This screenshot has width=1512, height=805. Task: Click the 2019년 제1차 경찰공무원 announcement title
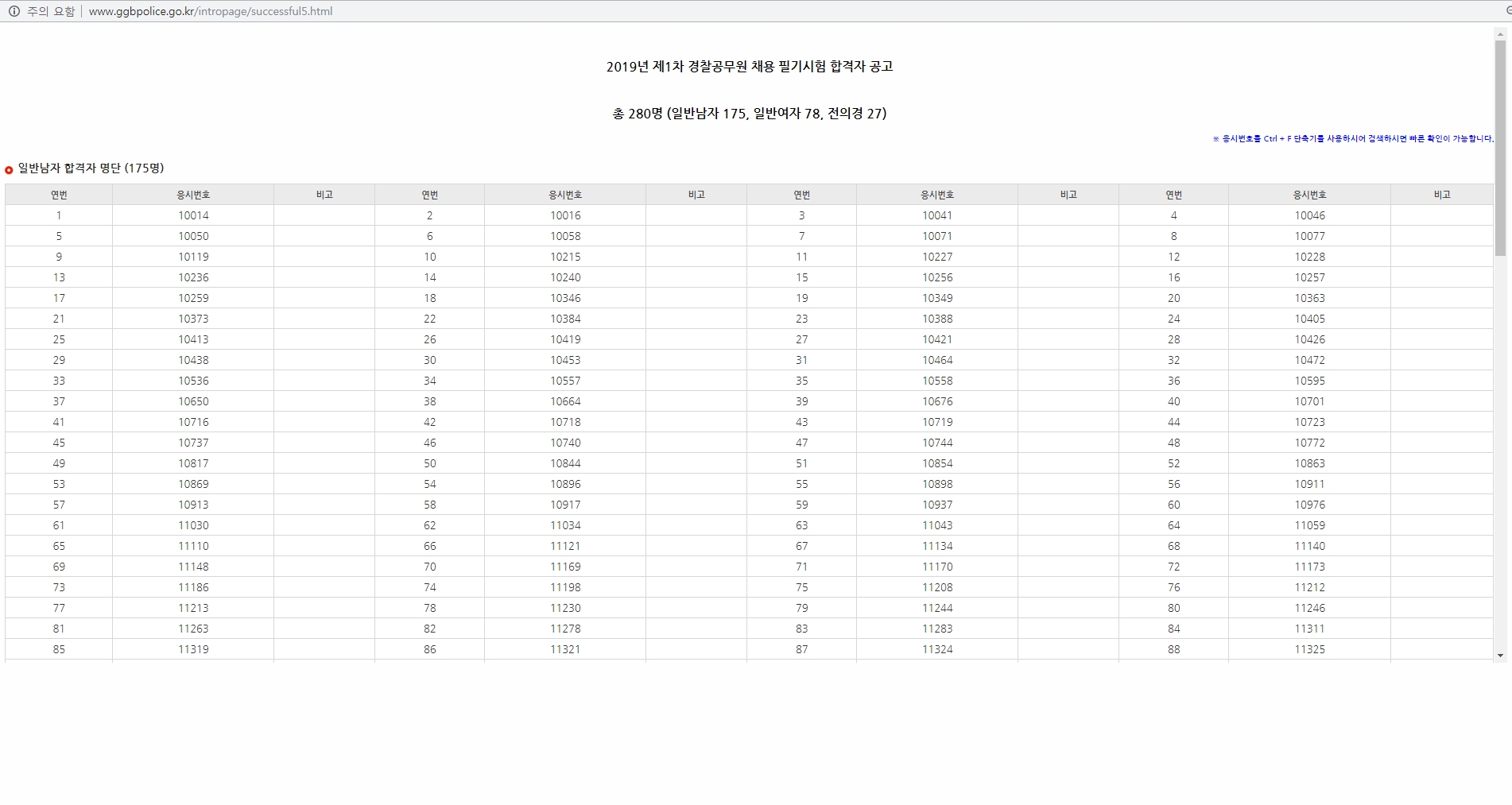click(749, 67)
